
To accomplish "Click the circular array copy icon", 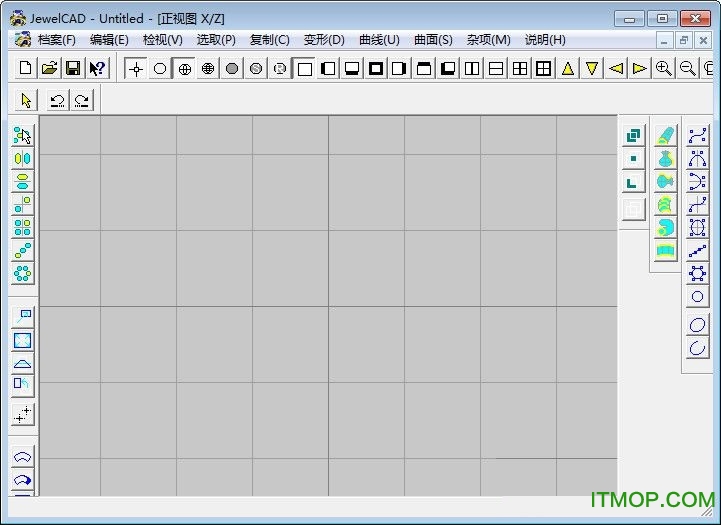I will pyautogui.click(x=23, y=274).
